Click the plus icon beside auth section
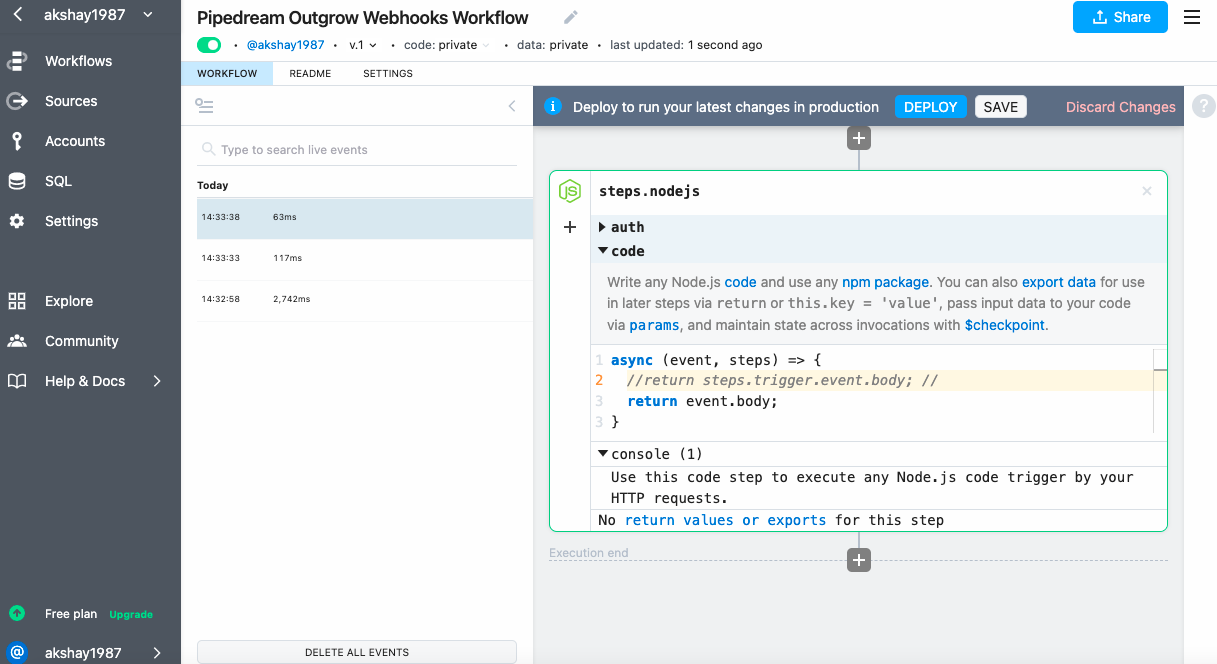The height and width of the screenshot is (664, 1217). [570, 227]
